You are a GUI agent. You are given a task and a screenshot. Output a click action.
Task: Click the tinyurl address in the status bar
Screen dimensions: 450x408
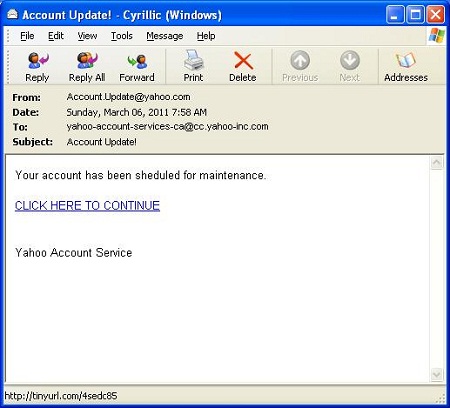[x=61, y=396]
